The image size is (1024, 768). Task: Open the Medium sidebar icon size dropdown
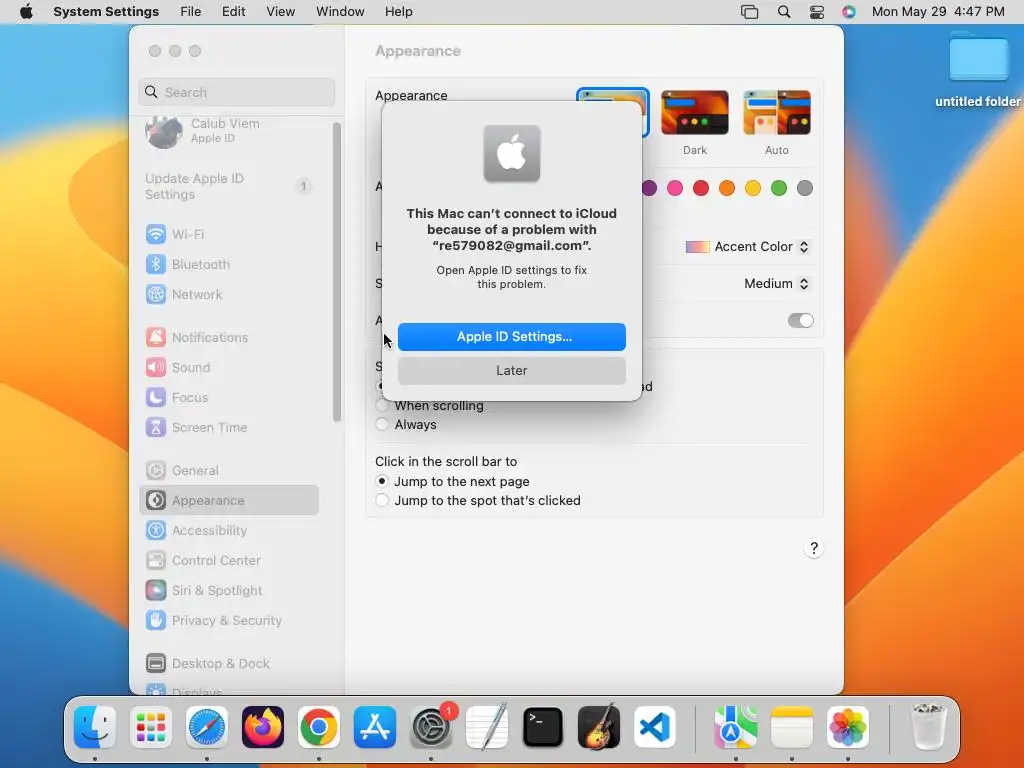tap(776, 283)
